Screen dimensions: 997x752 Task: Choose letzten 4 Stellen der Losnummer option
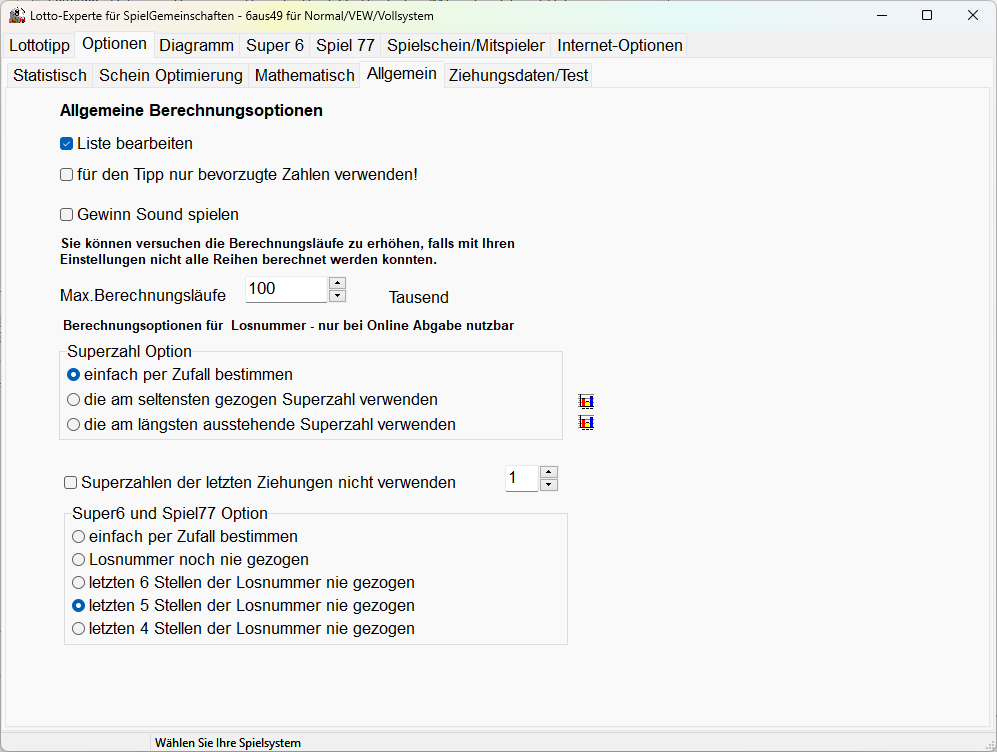pyautogui.click(x=79, y=629)
